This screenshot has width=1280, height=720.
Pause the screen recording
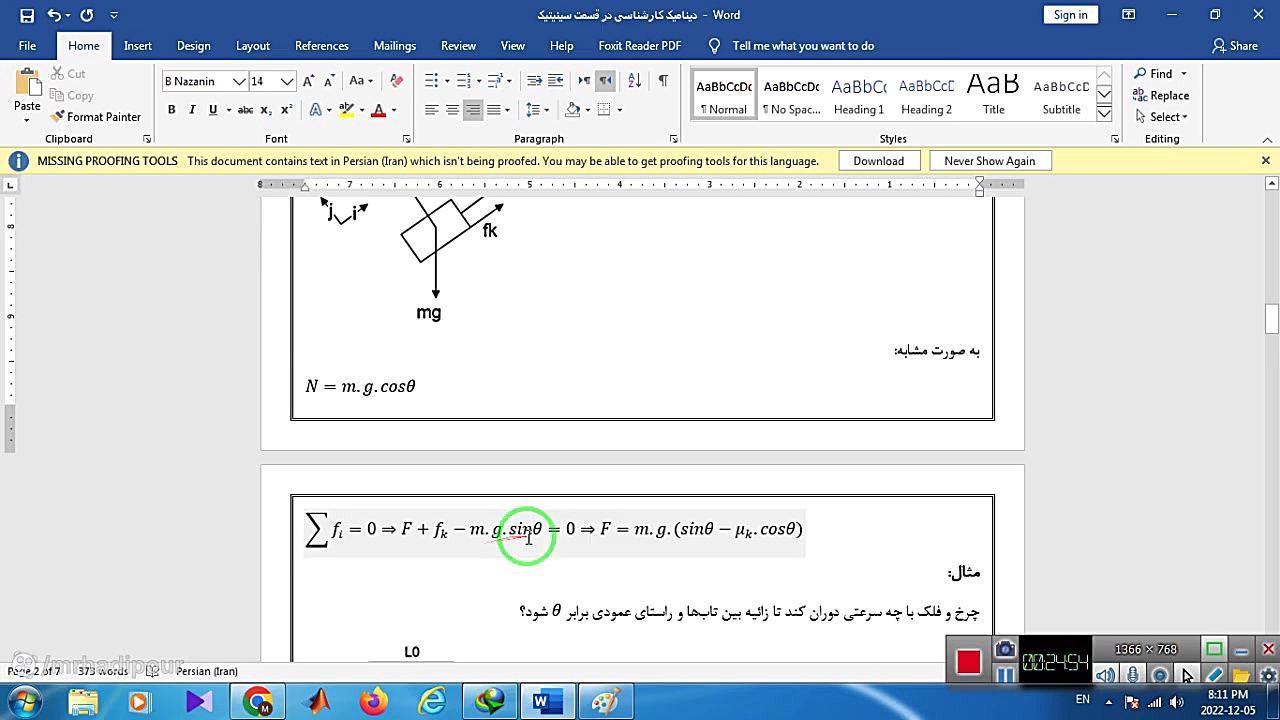point(1005,675)
